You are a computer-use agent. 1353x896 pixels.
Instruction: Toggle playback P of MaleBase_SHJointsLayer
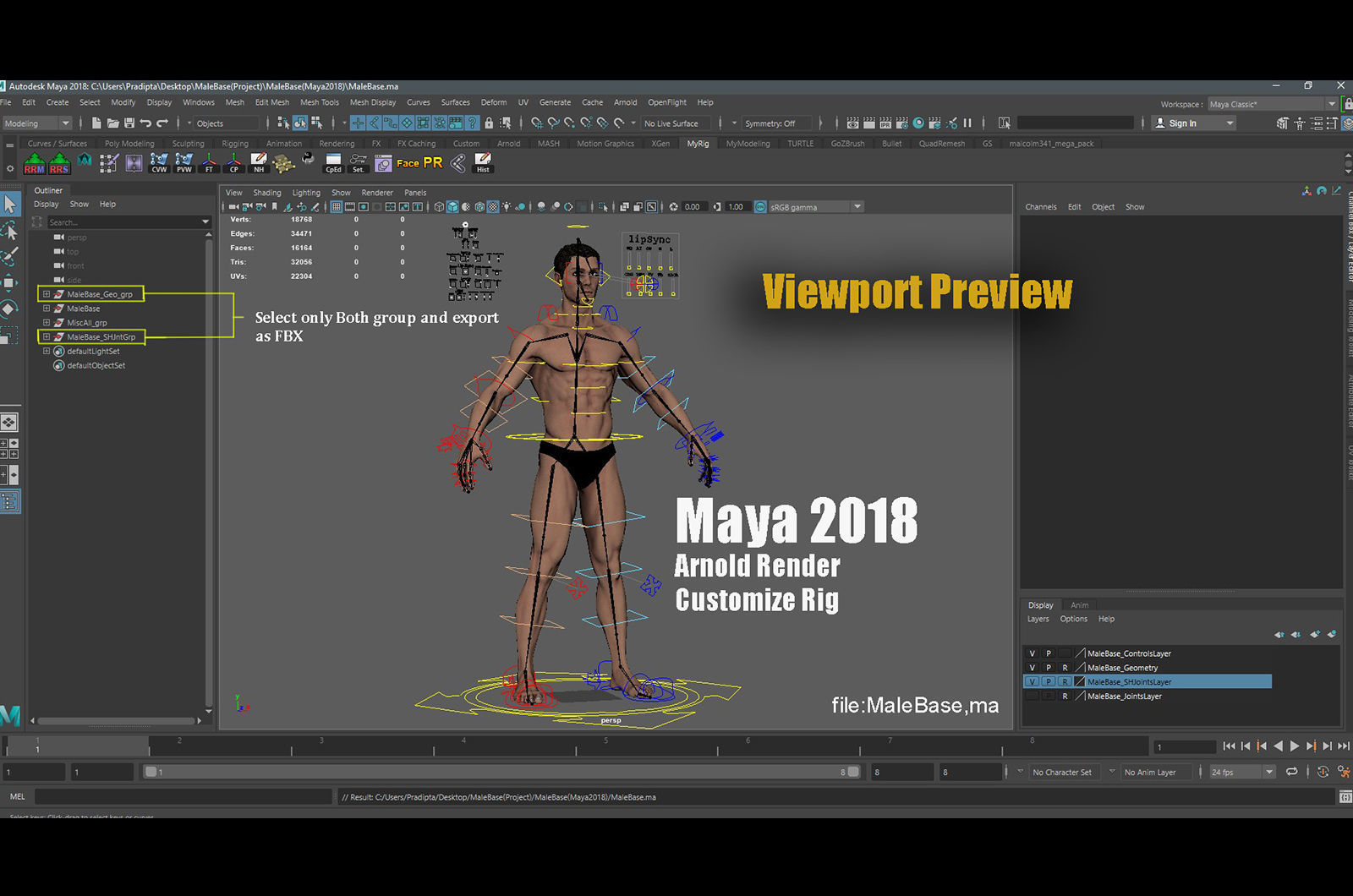pos(1049,682)
